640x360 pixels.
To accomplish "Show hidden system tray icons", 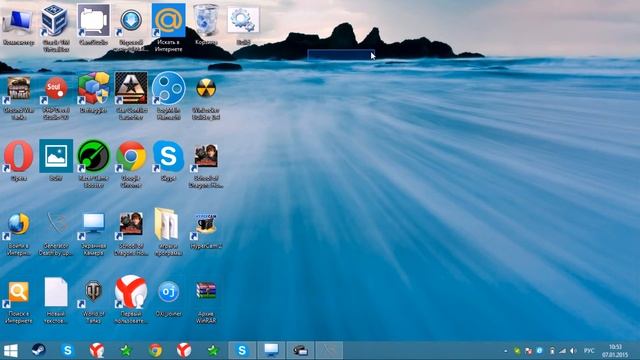I will tap(506, 351).
